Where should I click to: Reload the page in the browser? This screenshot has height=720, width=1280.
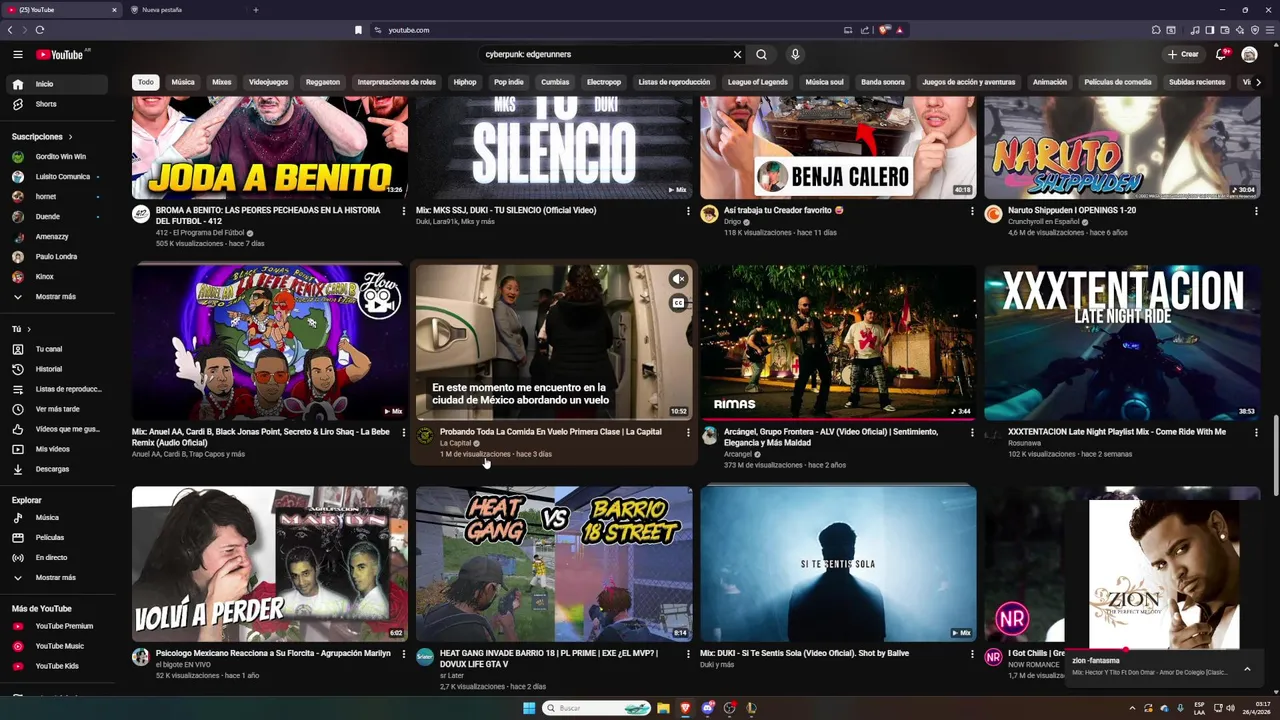[x=40, y=30]
